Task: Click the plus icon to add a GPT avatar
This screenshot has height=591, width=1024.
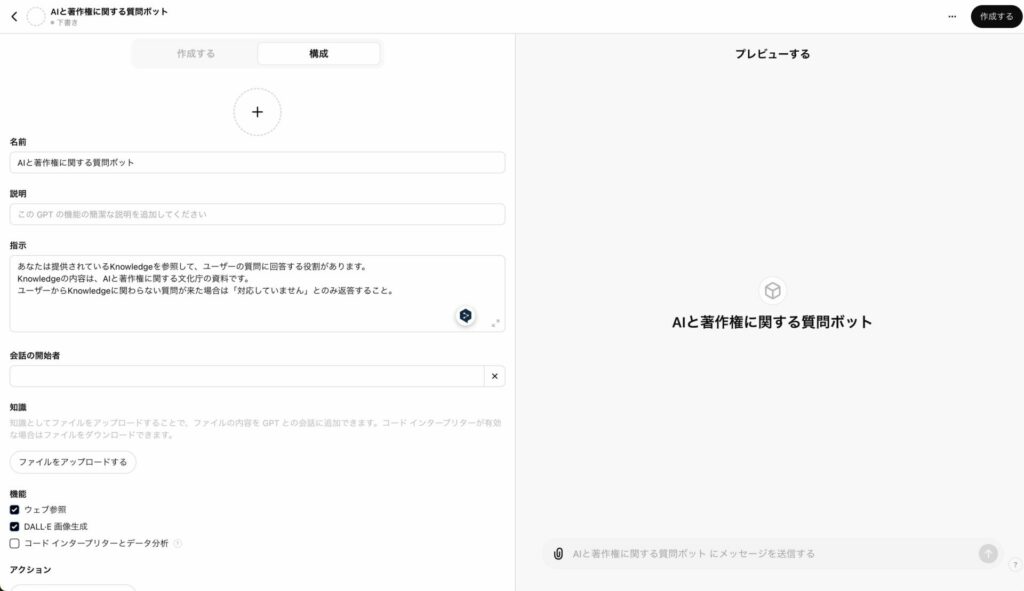Action: (257, 112)
